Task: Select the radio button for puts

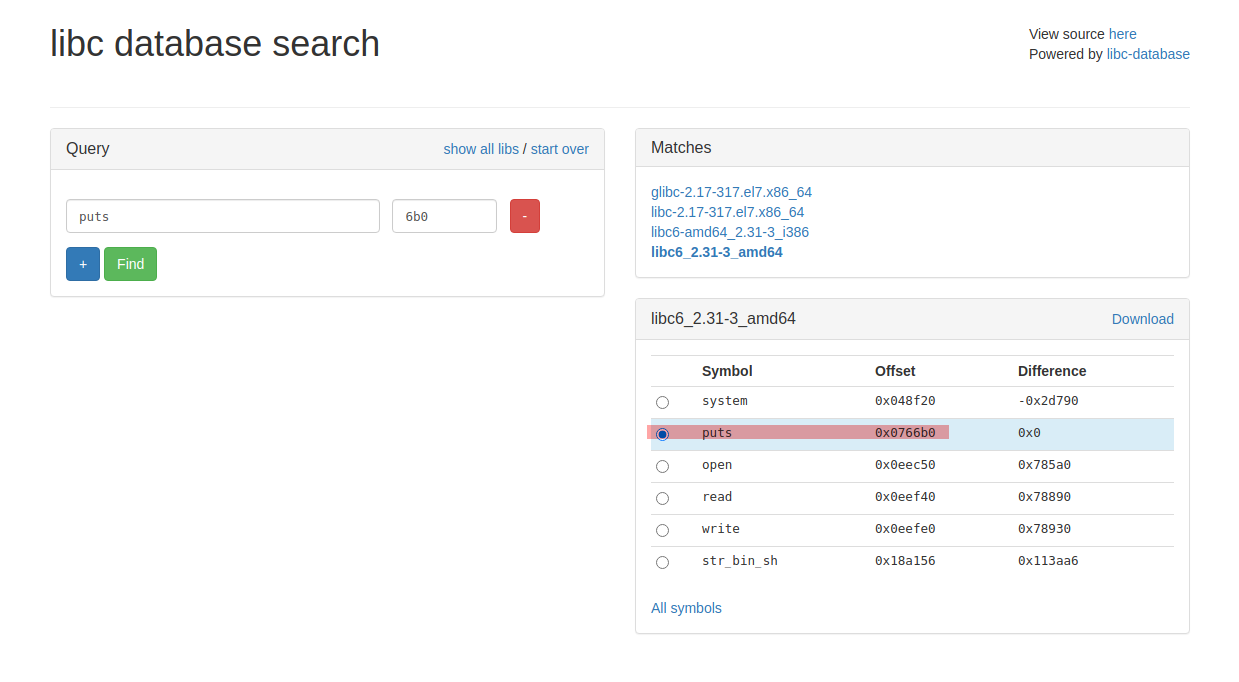Action: 662,434
